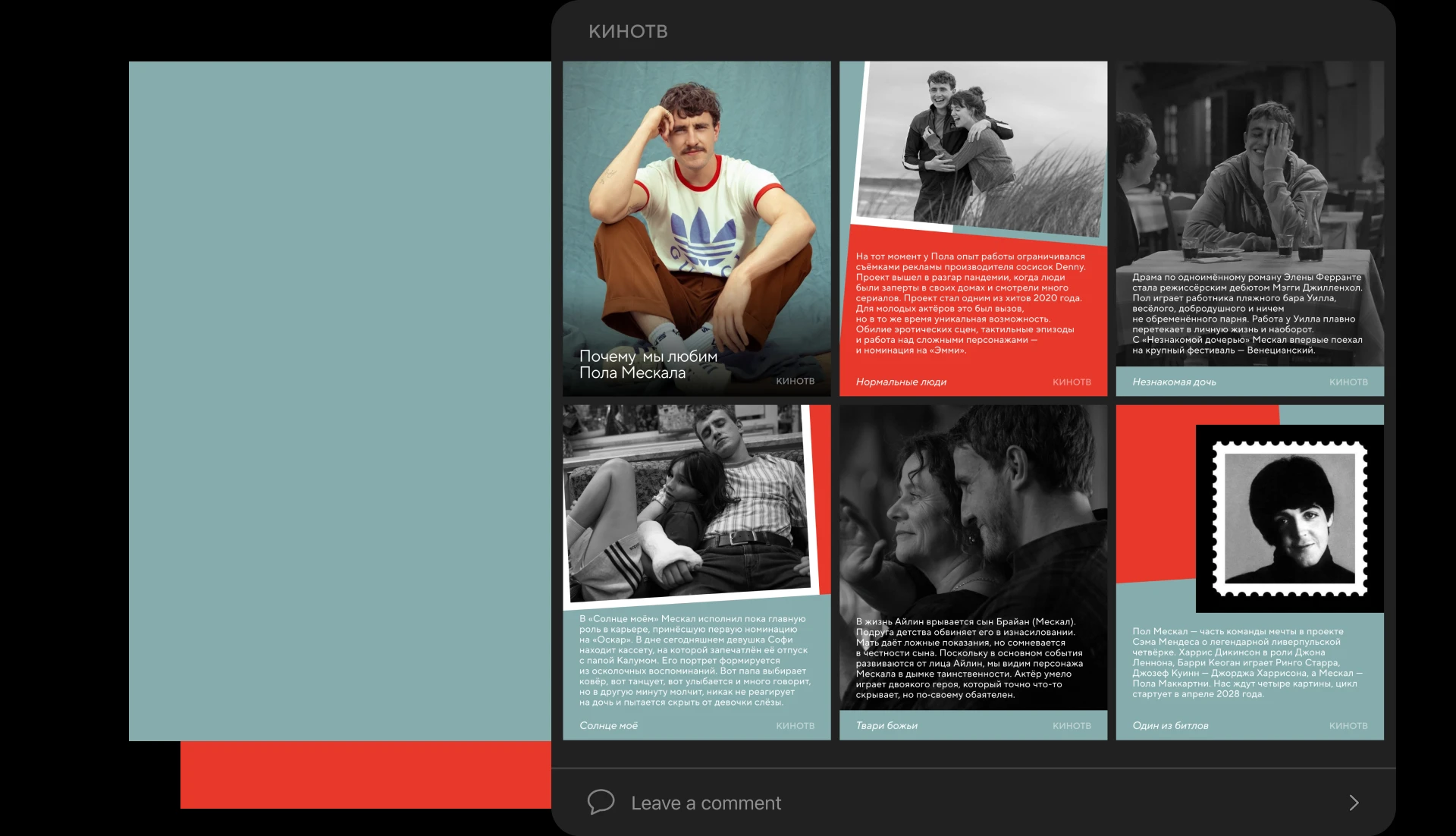Click the couple hugging photo on the red card
This screenshot has width=1456, height=836.
[981, 147]
